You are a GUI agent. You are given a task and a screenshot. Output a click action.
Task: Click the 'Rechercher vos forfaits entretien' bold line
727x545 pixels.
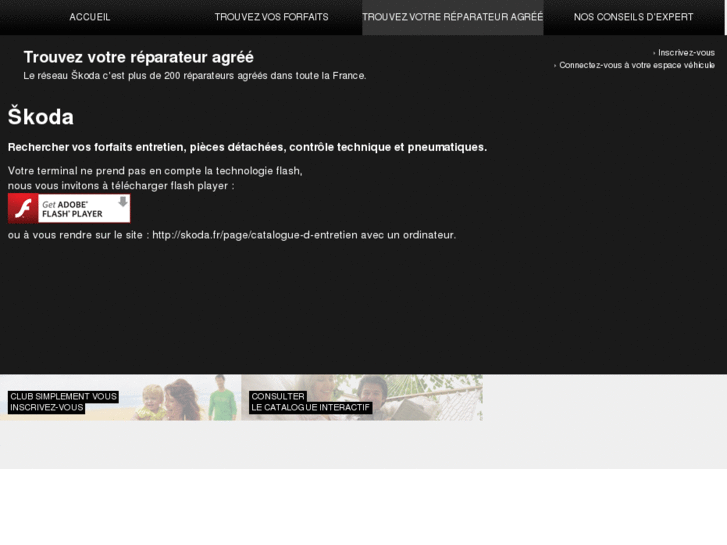(x=247, y=147)
